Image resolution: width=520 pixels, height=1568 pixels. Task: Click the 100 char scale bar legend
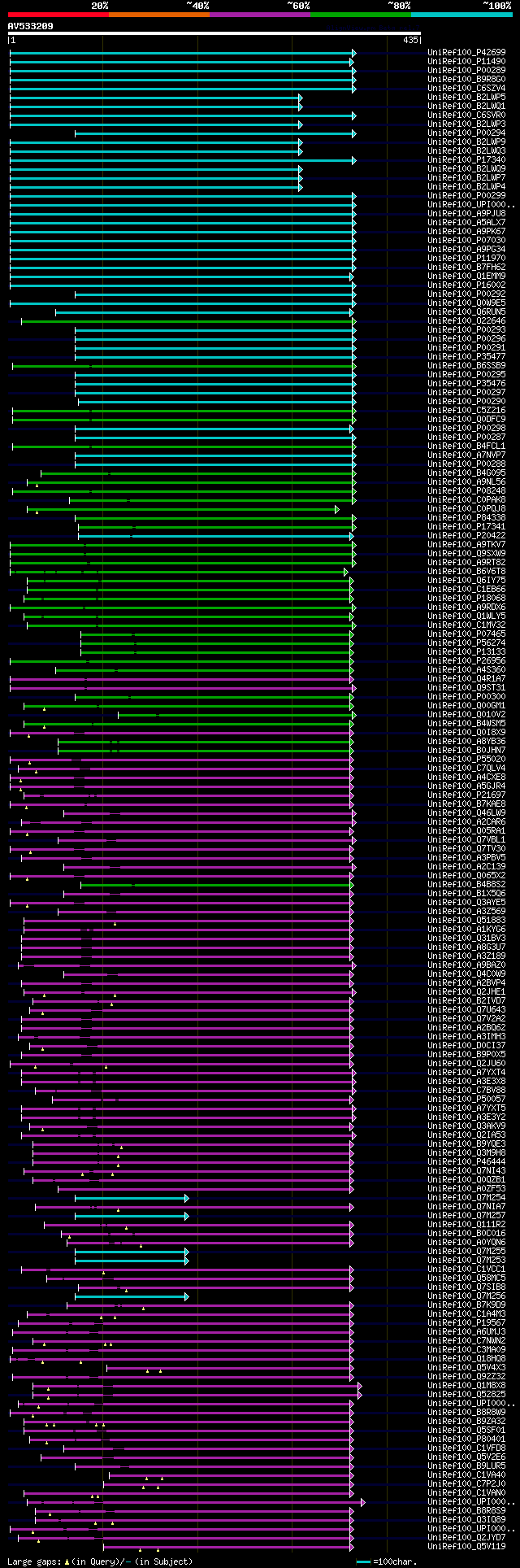(x=385, y=1561)
